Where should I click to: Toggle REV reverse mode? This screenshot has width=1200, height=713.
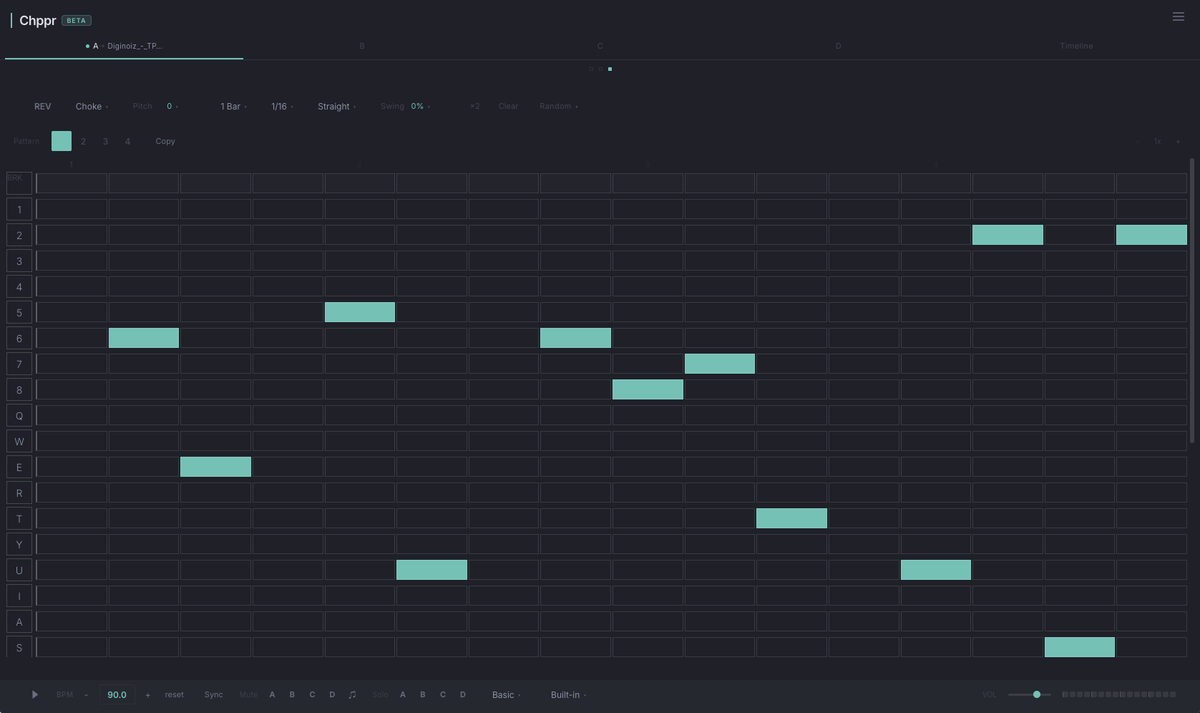pyautogui.click(x=42, y=106)
